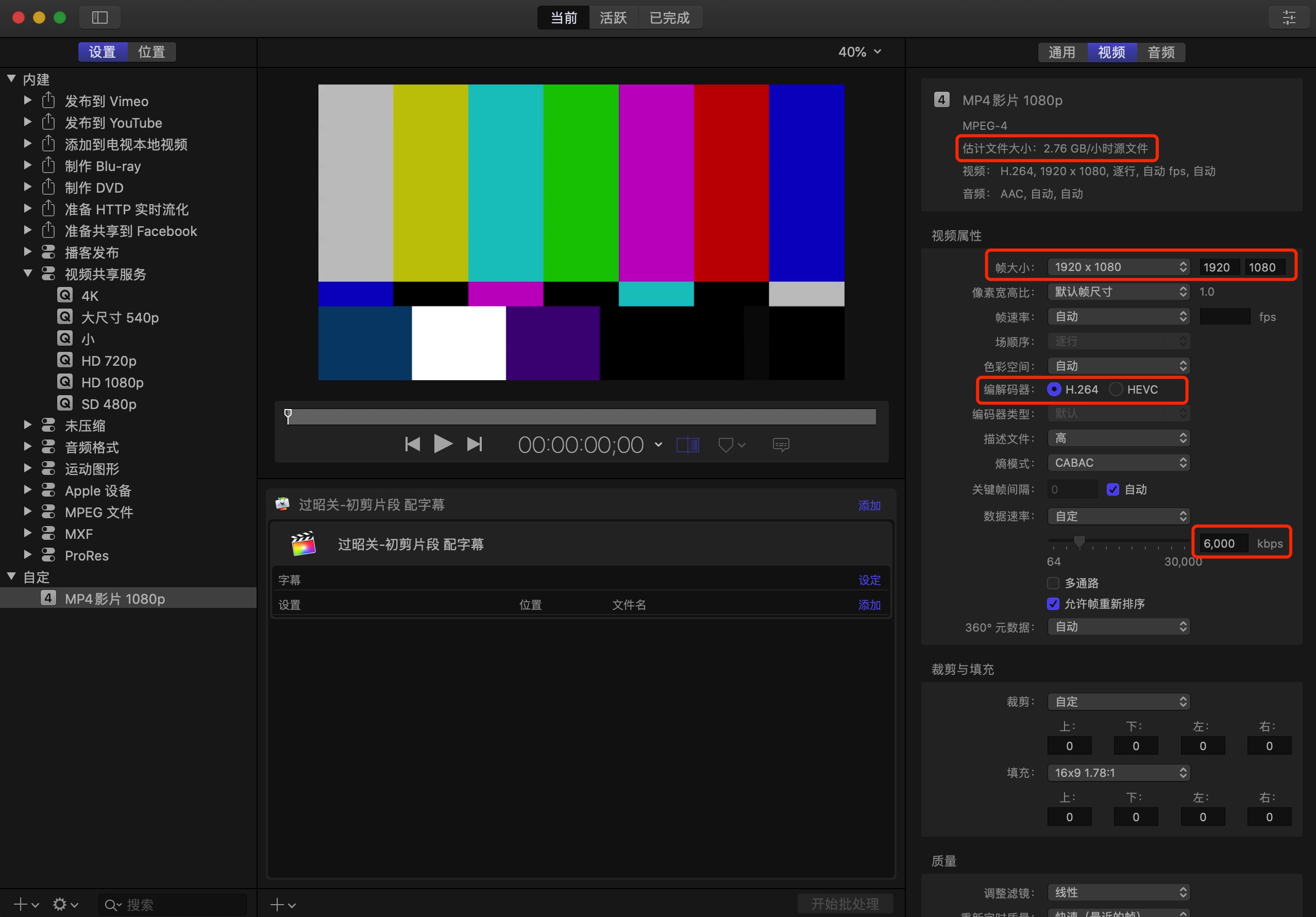
Task: Click the captions speech-bubble icon
Action: pos(781,445)
